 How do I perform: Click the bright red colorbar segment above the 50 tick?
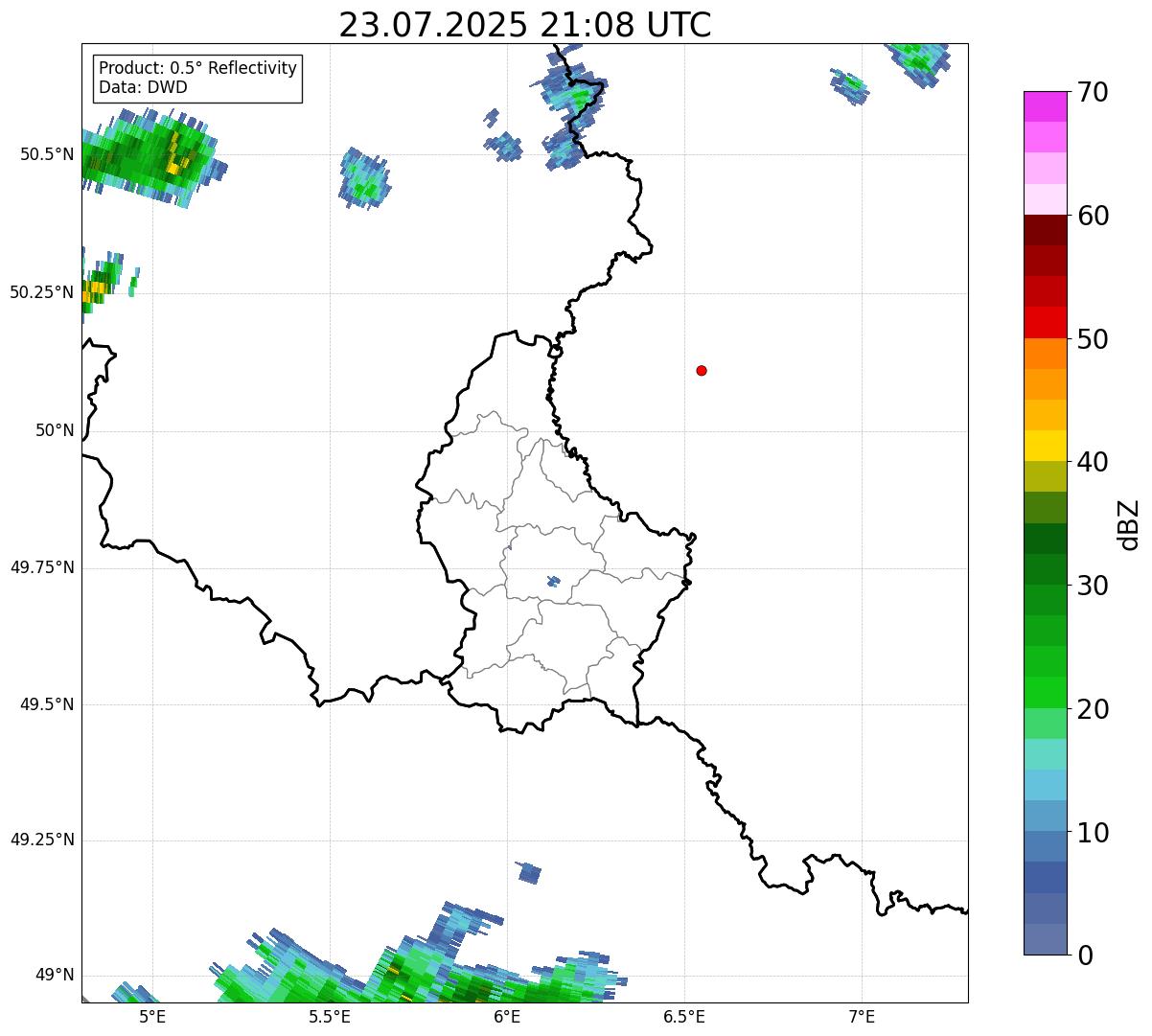(1046, 323)
